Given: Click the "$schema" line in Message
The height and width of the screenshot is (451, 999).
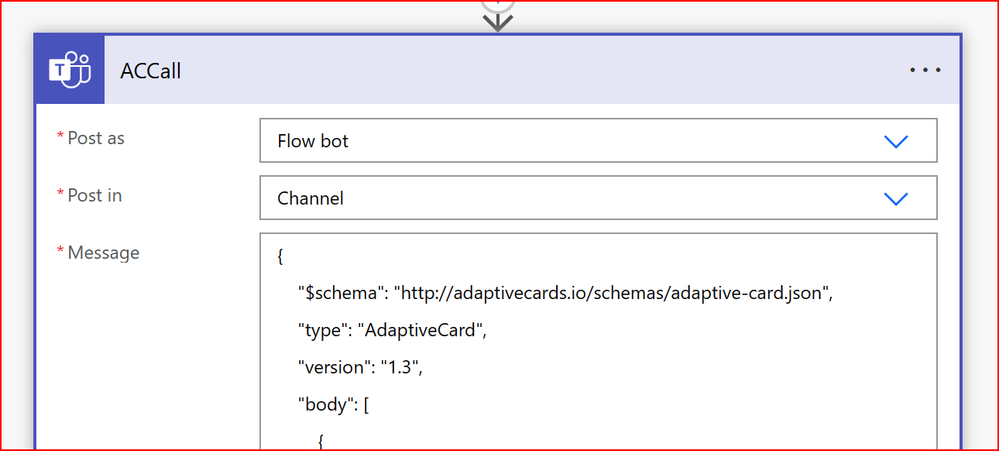Looking at the screenshot, I should click(566, 294).
